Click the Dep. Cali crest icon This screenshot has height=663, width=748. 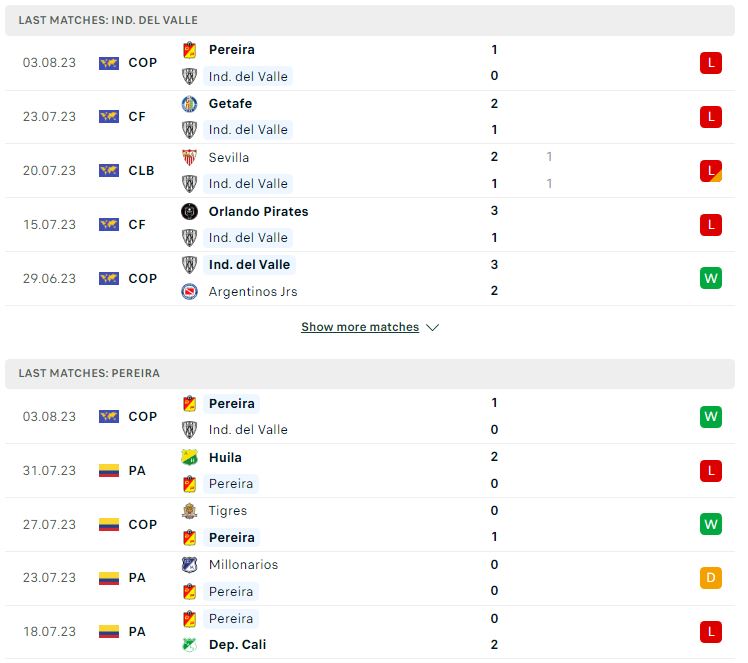(189, 645)
